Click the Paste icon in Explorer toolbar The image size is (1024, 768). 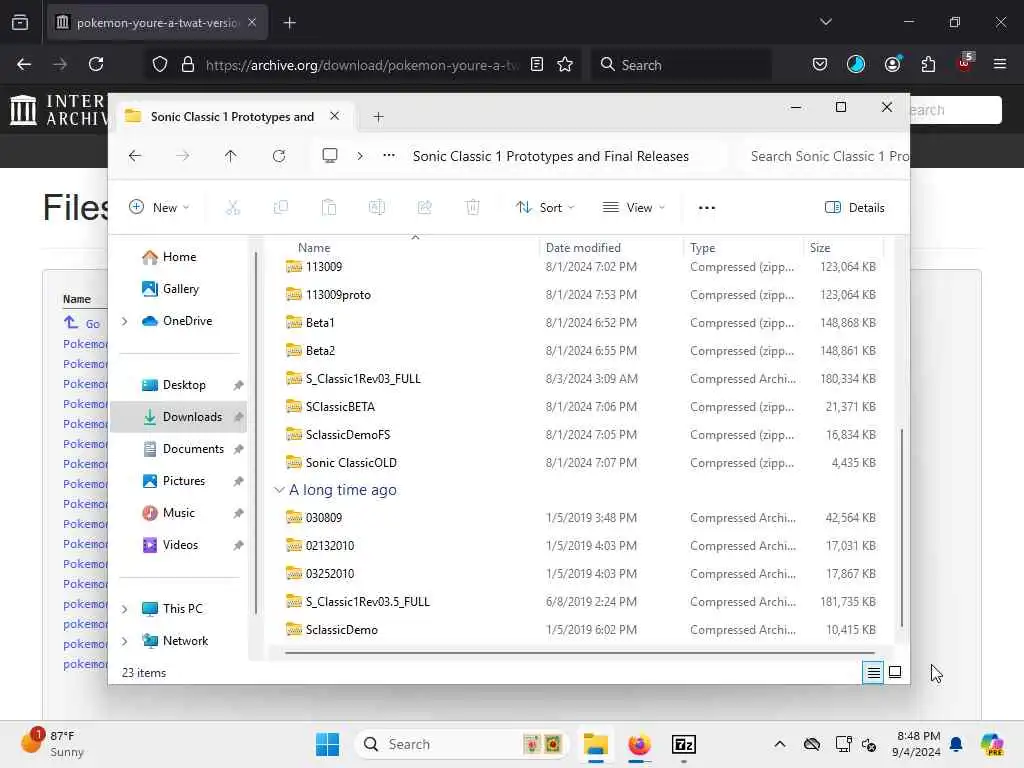pos(328,208)
